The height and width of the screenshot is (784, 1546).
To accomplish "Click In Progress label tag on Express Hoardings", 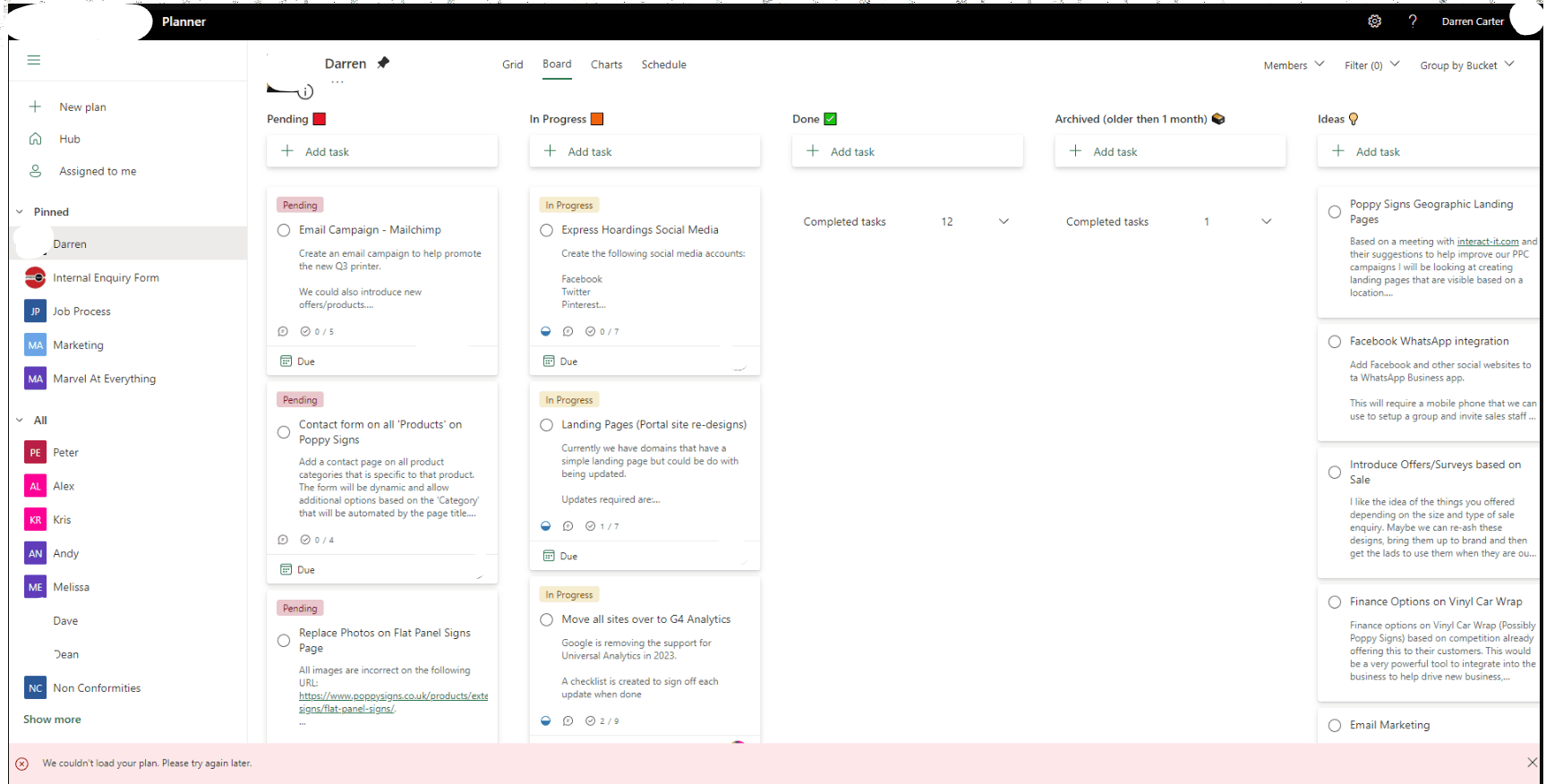I will click(x=569, y=205).
